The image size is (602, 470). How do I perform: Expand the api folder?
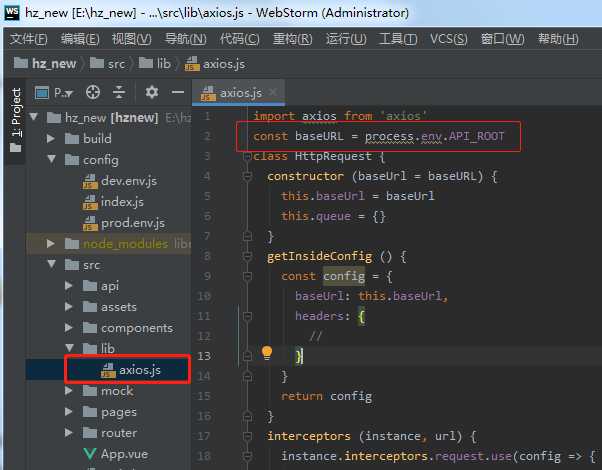tap(69, 285)
